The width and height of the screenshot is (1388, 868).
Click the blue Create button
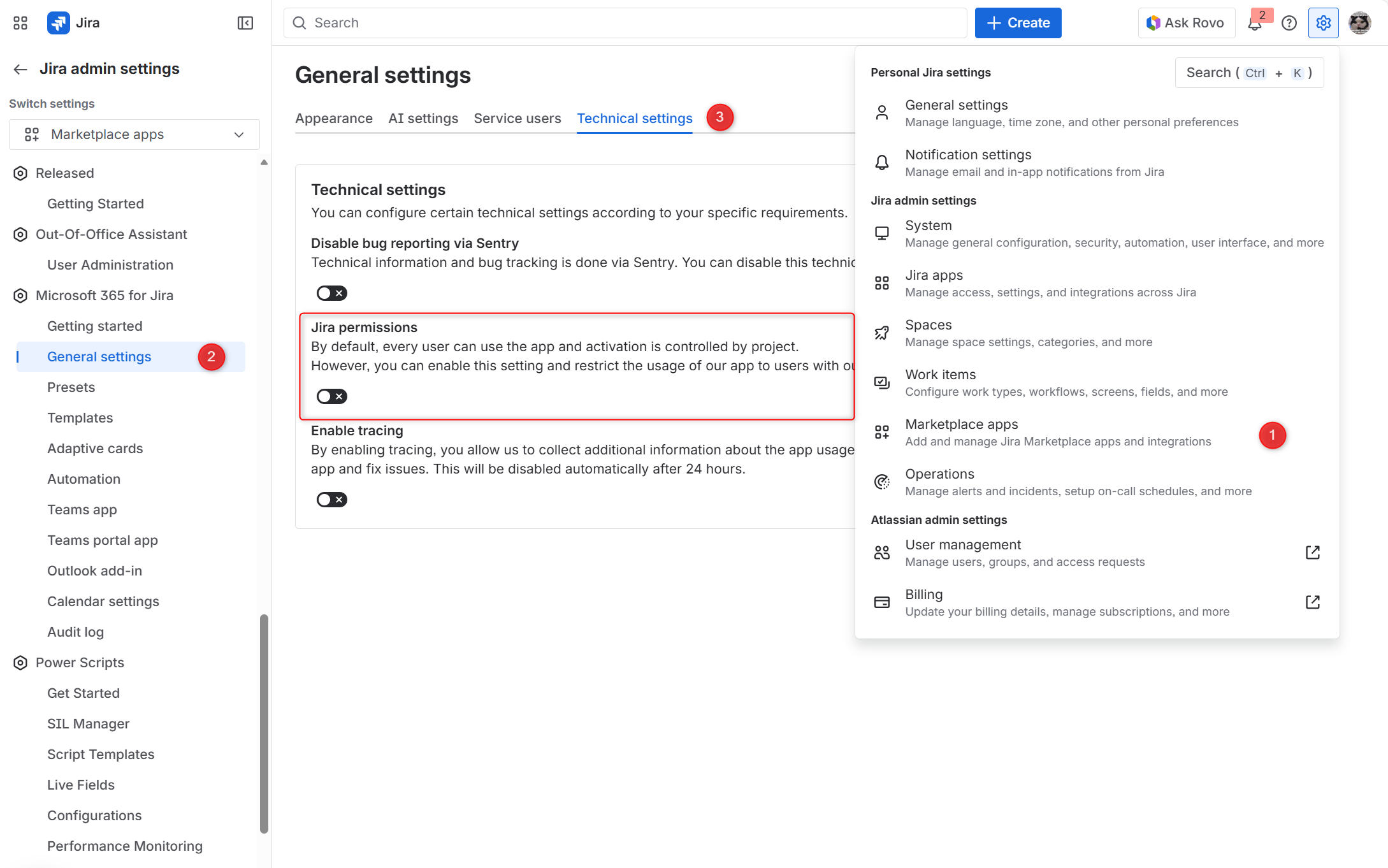(1018, 23)
